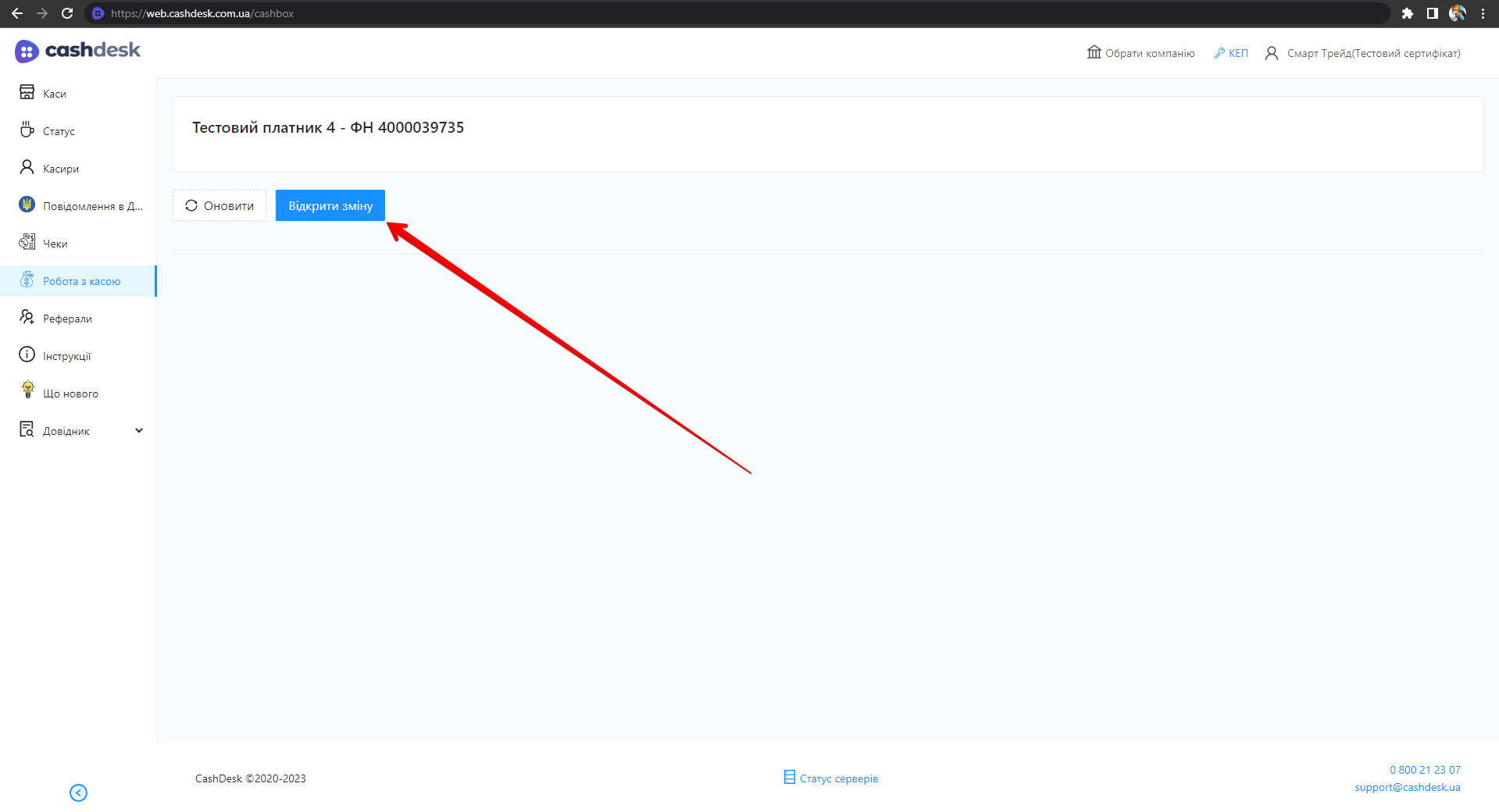Click the browser address bar
Screen dimensions: 1499x812
(703, 13)
